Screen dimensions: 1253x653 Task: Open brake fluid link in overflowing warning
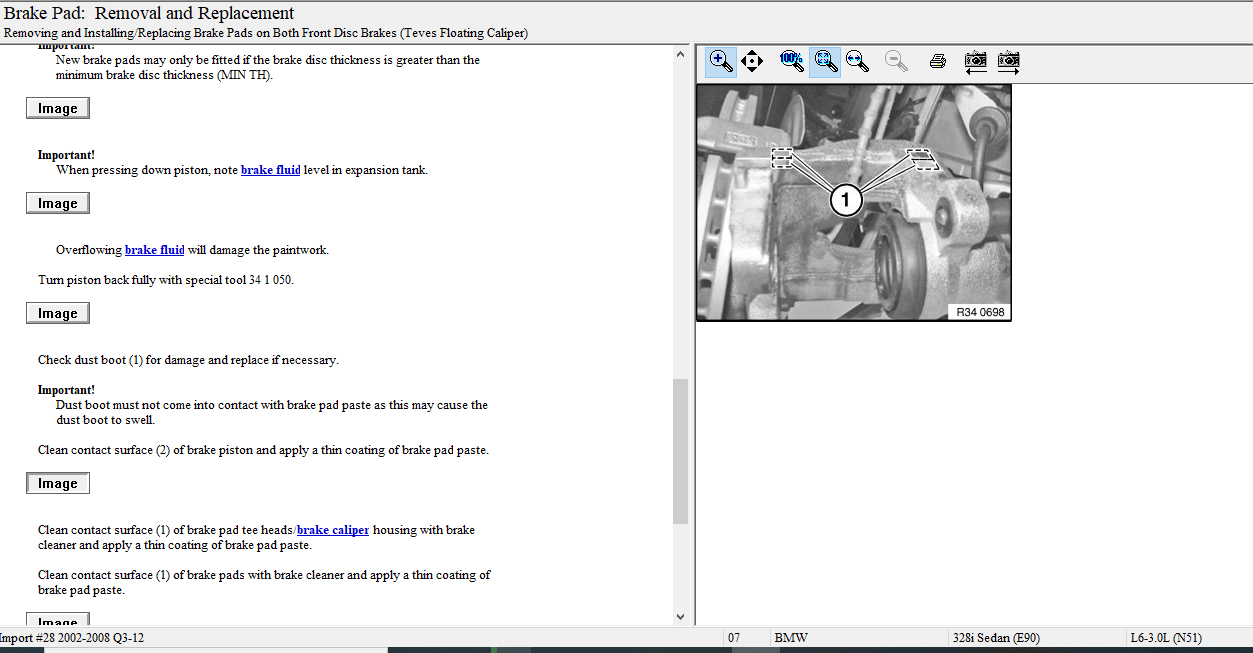(x=154, y=250)
